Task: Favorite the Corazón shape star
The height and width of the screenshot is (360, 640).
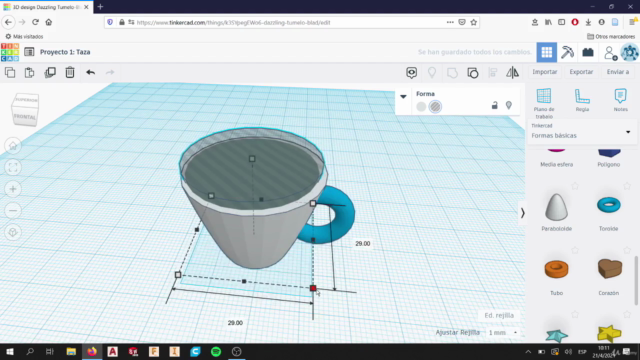Action: point(627,250)
